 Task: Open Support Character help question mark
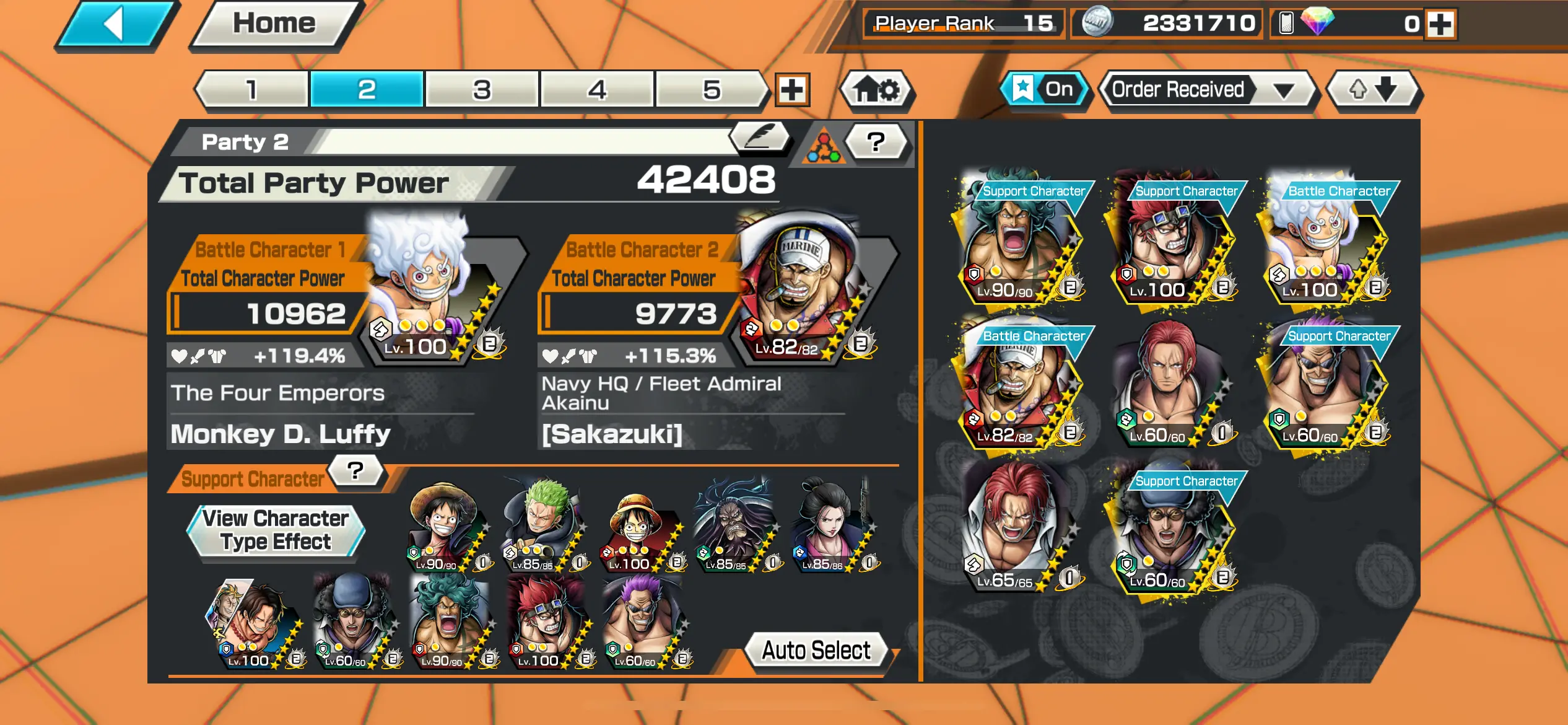(355, 471)
